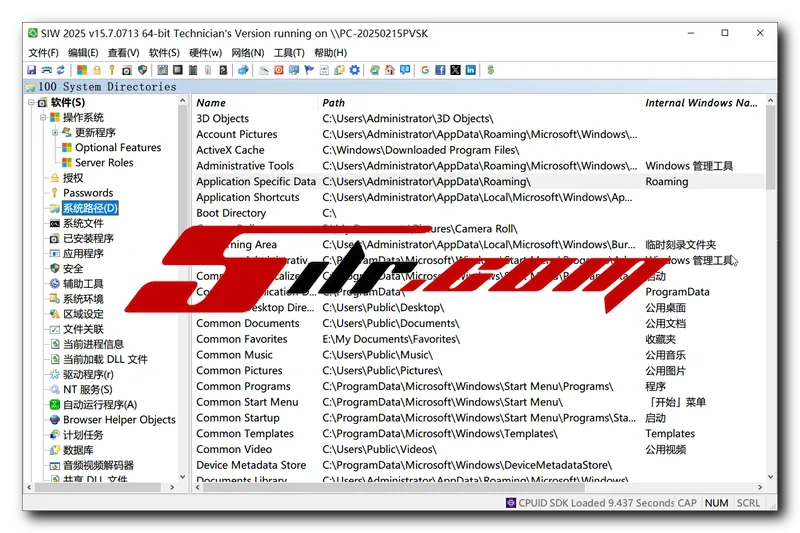Viewport: 800px width, 533px height.
Task: Click the security shield toolbar icon
Action: tap(142, 70)
